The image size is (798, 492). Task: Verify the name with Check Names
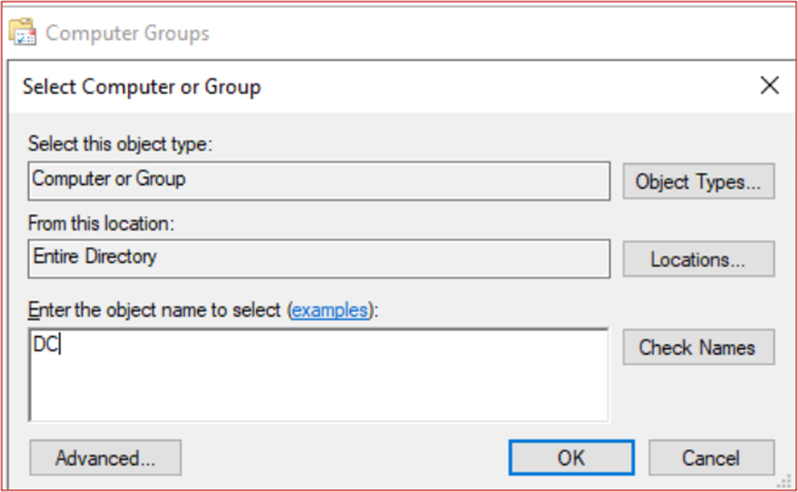(x=698, y=347)
